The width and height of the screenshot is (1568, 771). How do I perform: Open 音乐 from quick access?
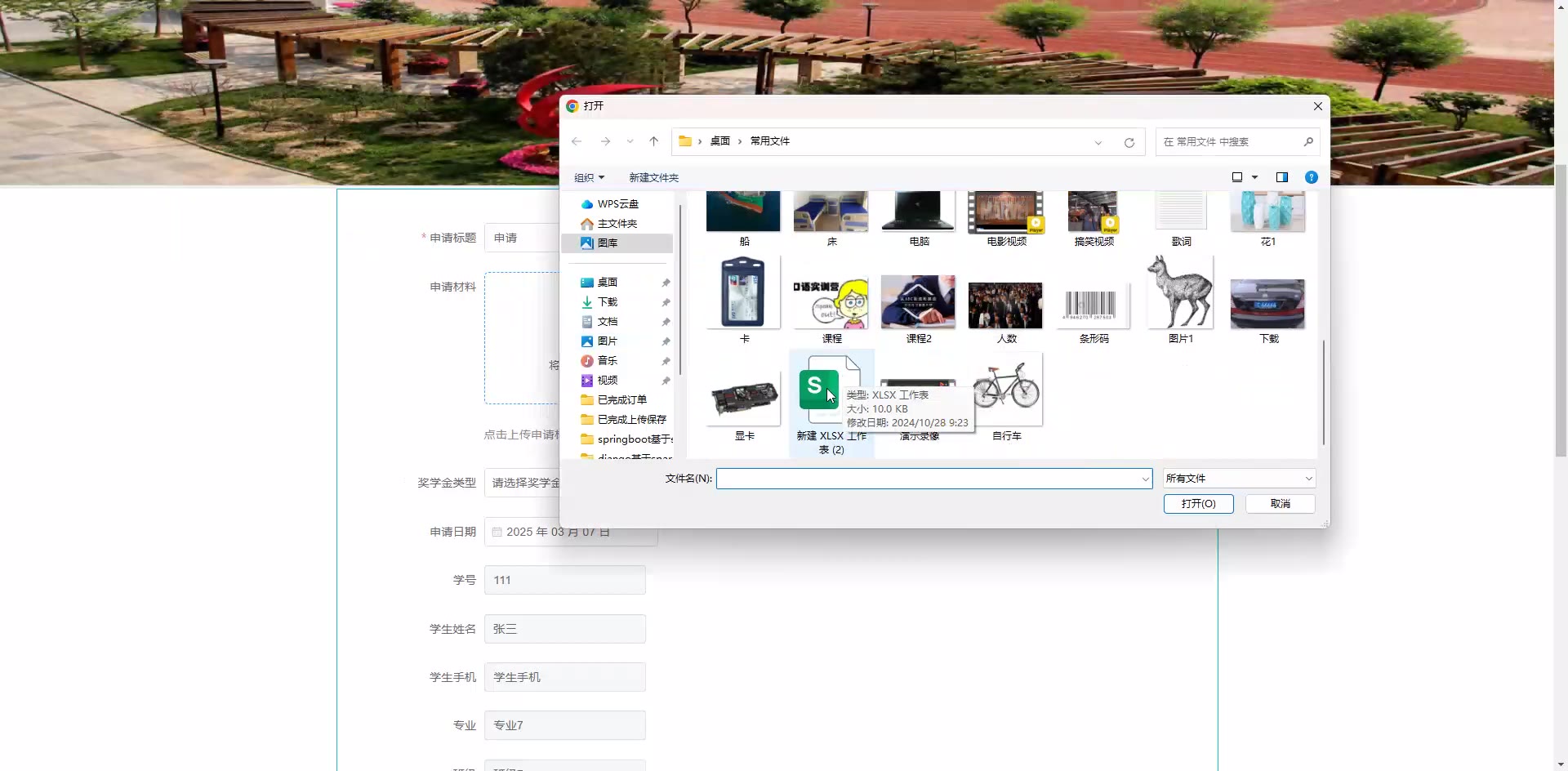coord(608,361)
